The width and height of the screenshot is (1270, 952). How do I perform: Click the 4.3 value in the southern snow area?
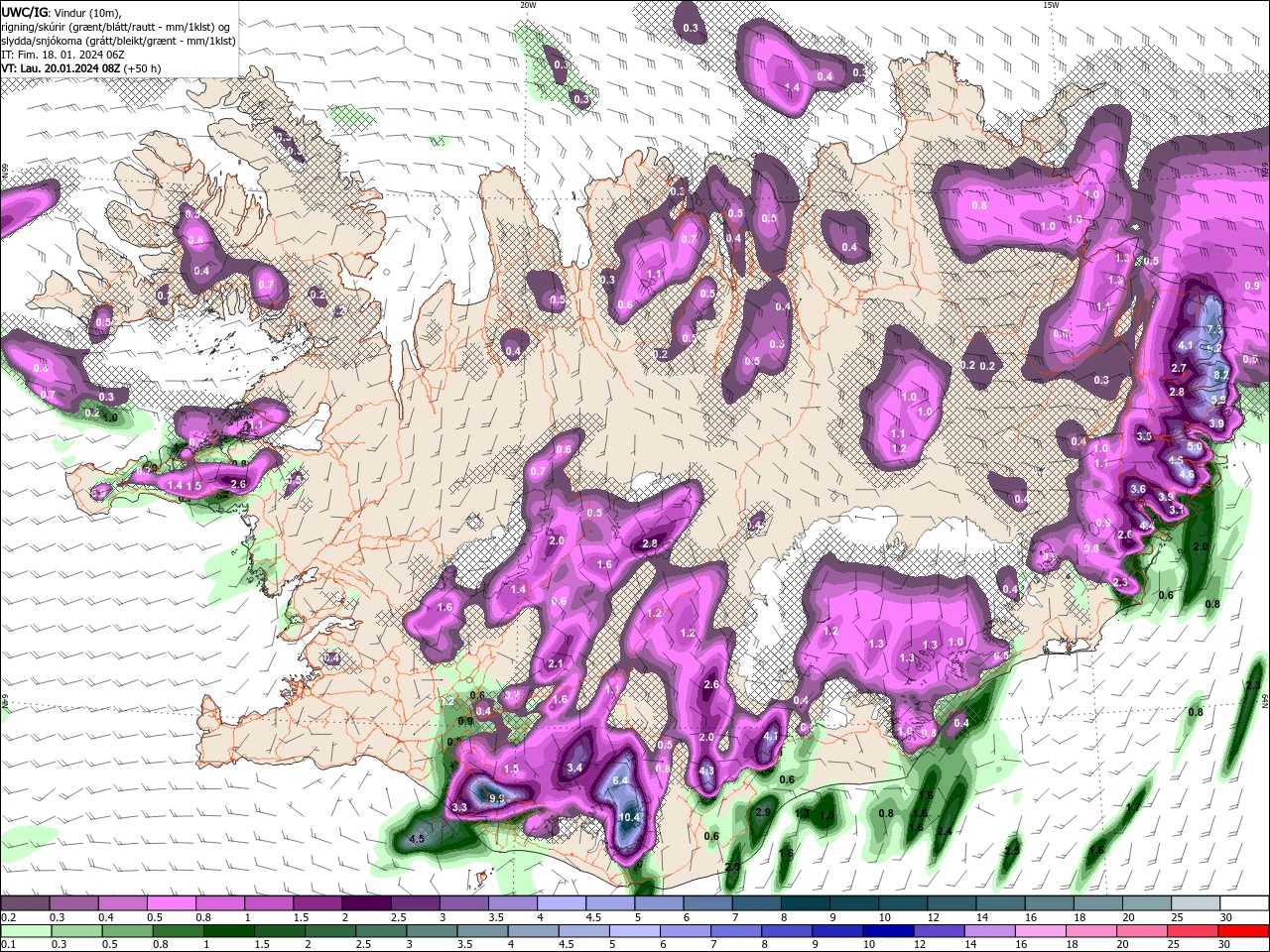[706, 771]
